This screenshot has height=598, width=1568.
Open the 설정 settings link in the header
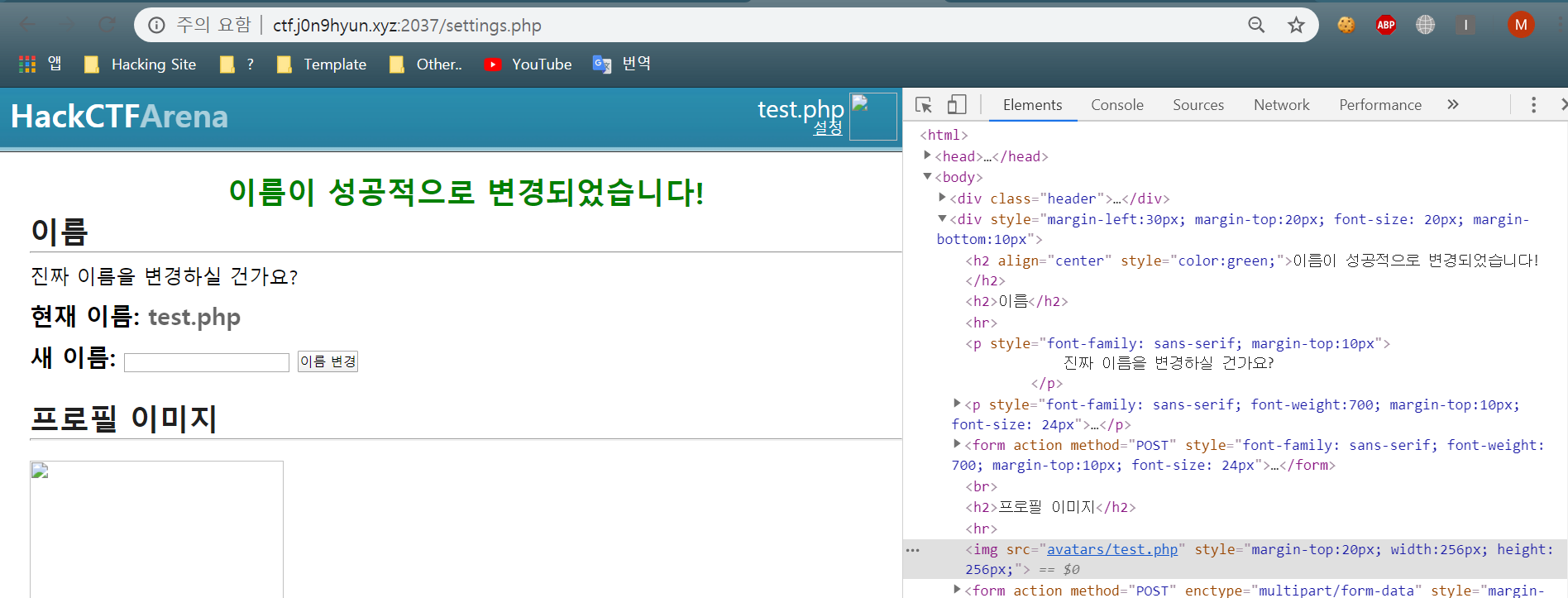coord(828,128)
